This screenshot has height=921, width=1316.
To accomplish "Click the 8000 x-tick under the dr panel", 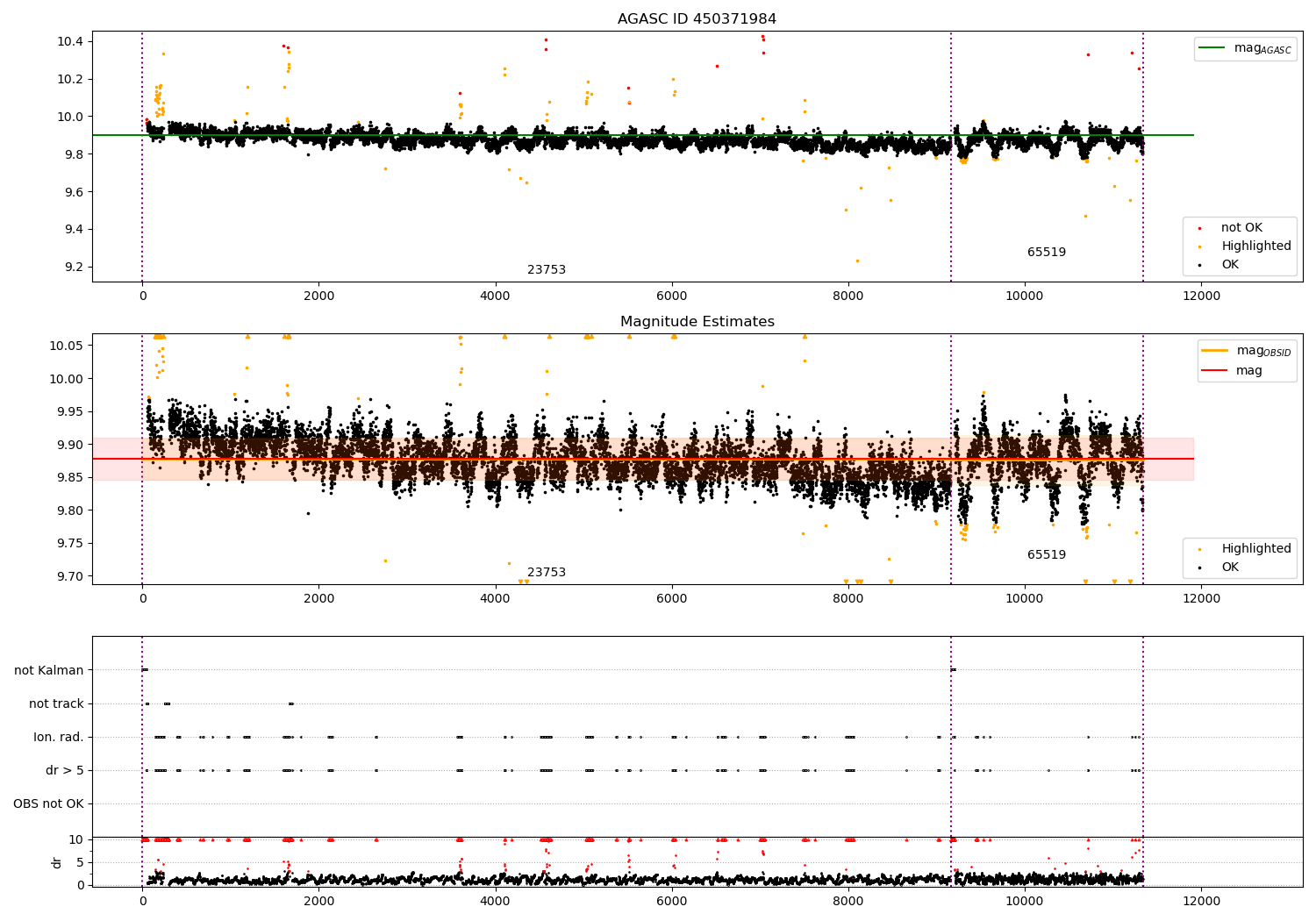I will tap(848, 901).
